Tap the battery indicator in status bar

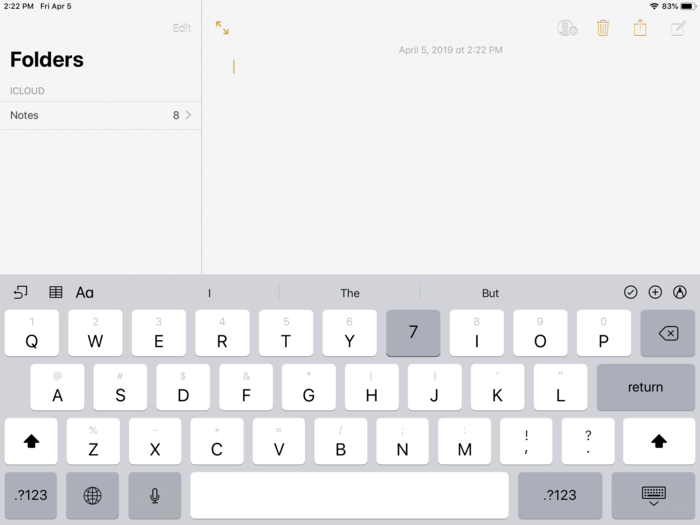(688, 6)
